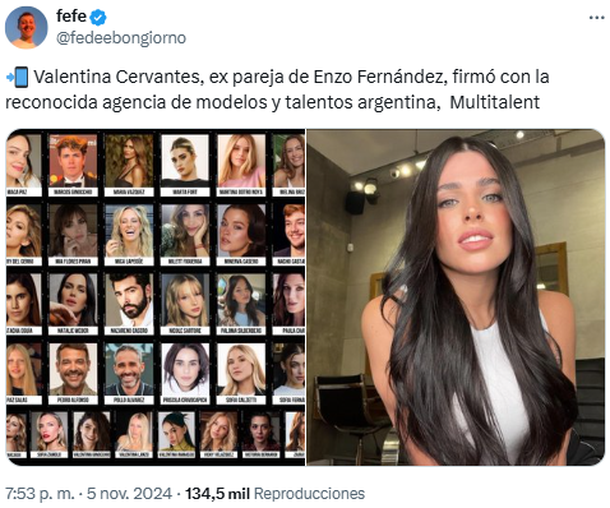
Task: Click the Pedro Alfonso portrait in grid
Action: point(73,373)
